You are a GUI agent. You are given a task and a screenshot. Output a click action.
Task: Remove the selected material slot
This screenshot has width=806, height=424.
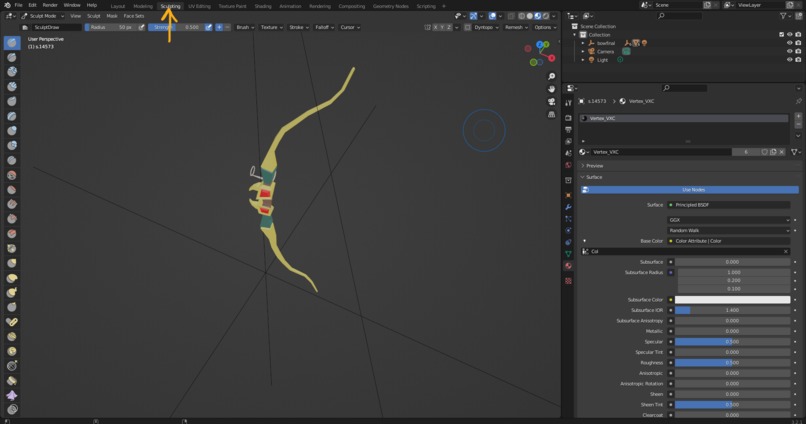click(x=798, y=125)
